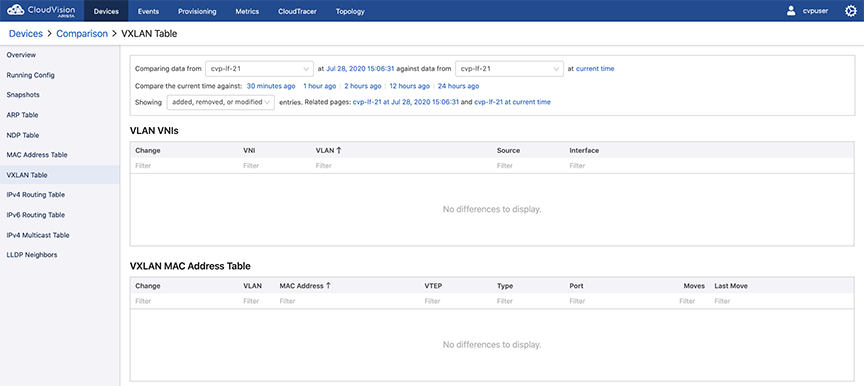Screen dimensions: 864x386
Task: Click the VNI filter field
Action: [276, 166]
